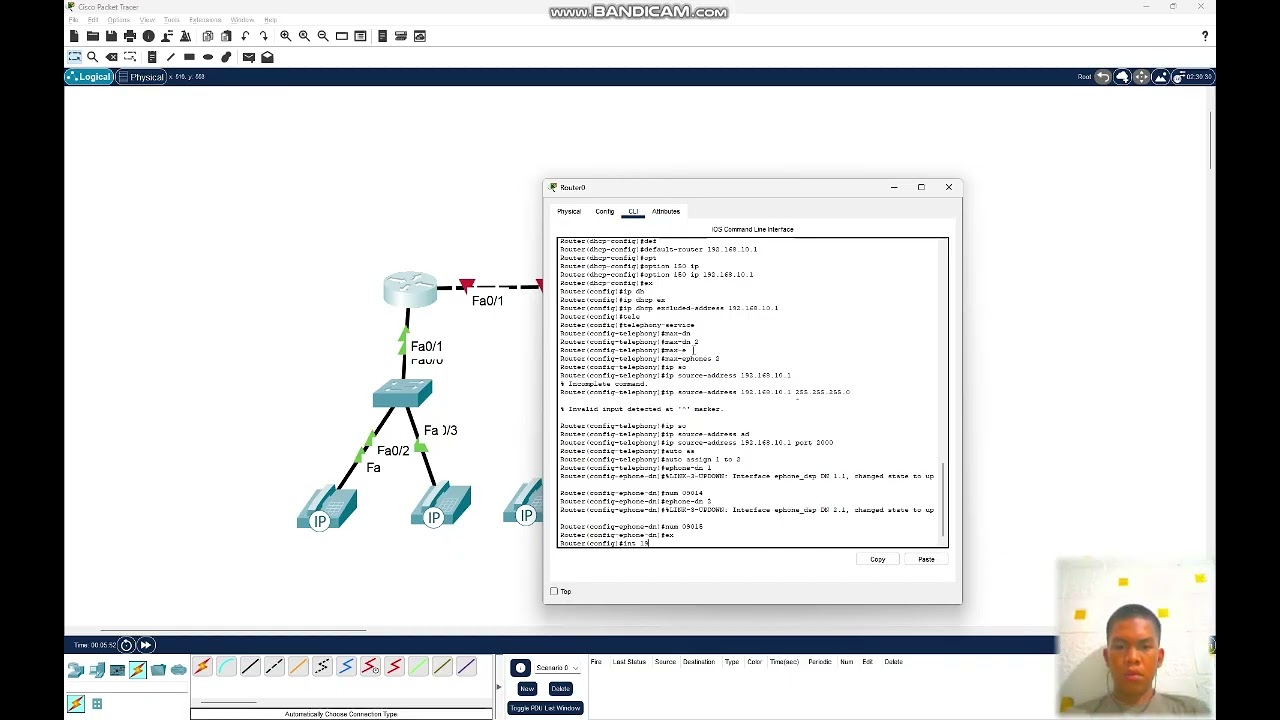Click the Undo arrow icon

click(245, 36)
